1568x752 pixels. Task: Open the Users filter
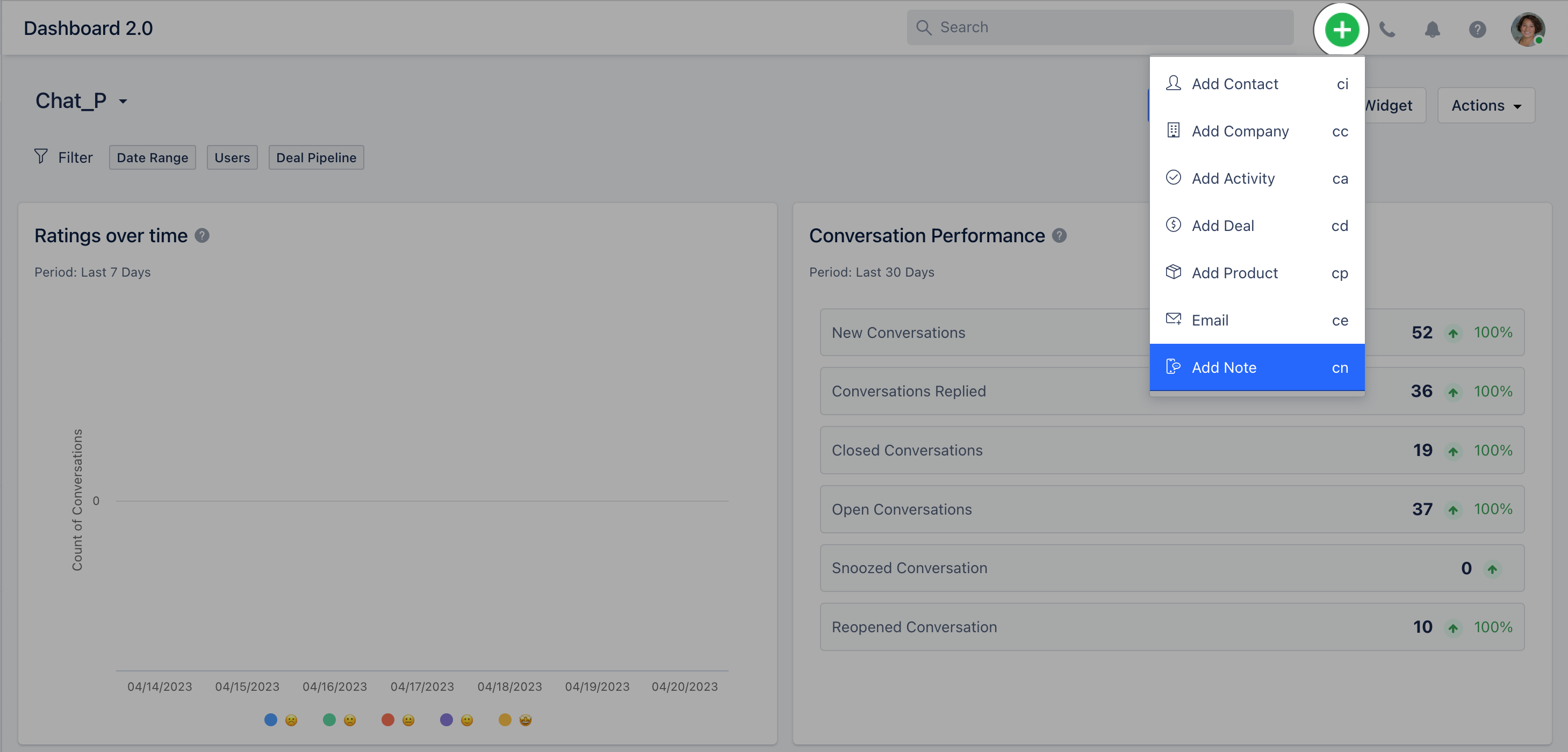[x=232, y=157]
